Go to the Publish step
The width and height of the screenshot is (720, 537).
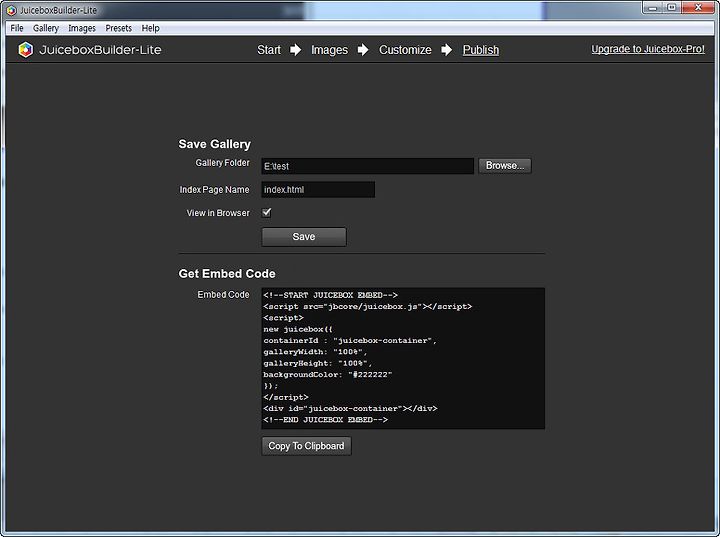tap(480, 50)
